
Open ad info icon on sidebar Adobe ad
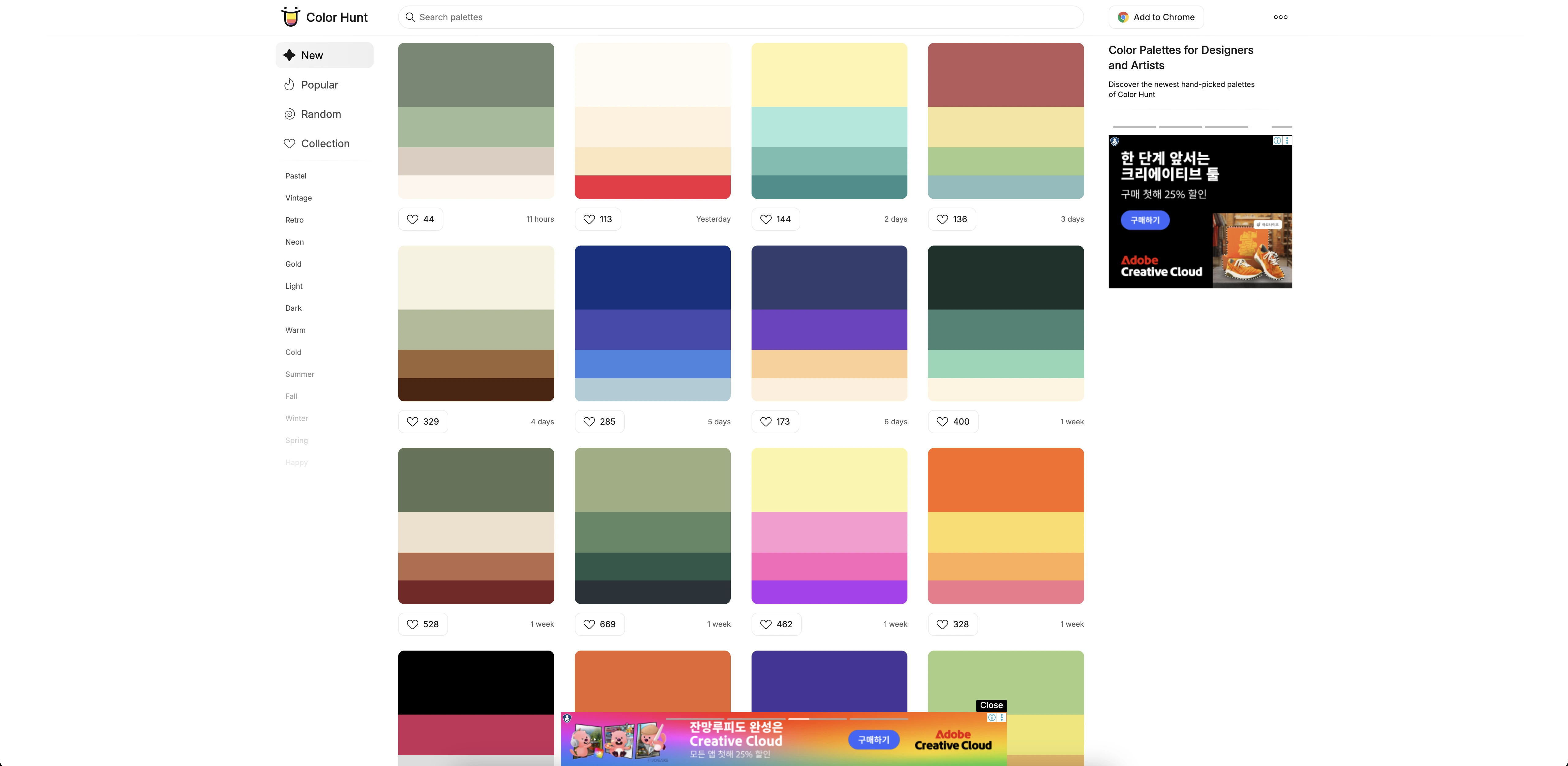point(1278,141)
